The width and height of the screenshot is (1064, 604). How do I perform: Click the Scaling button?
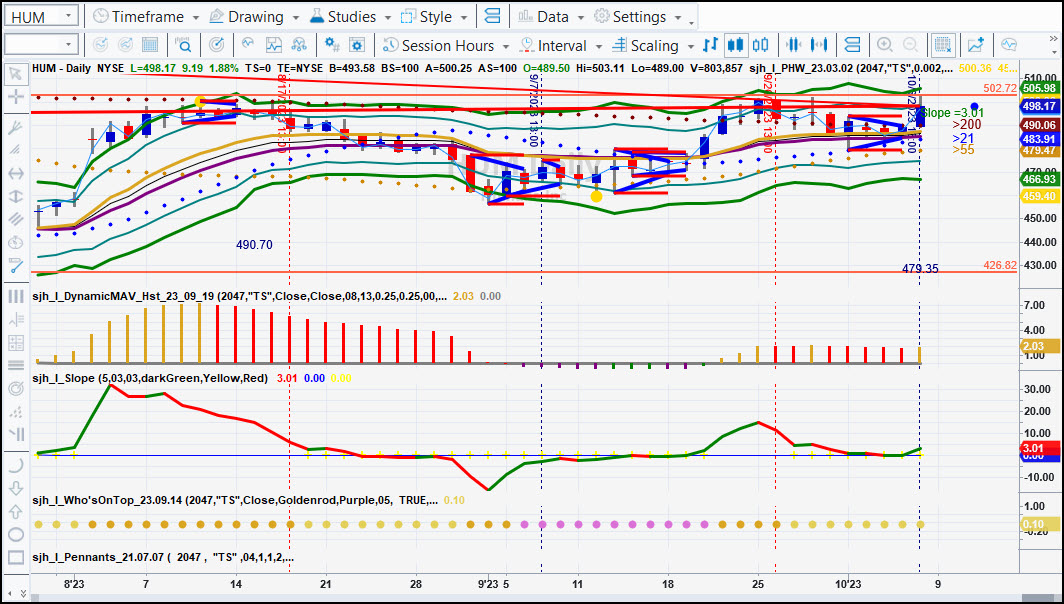coord(653,45)
